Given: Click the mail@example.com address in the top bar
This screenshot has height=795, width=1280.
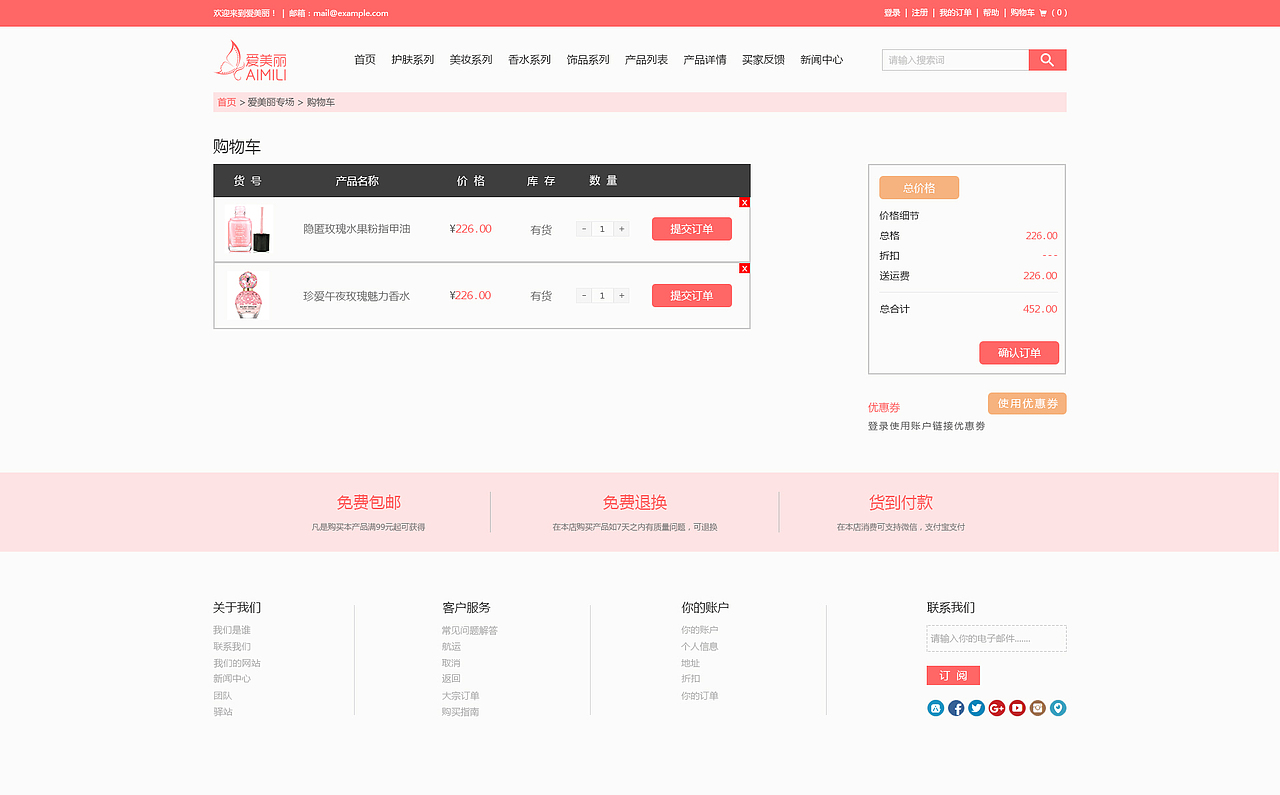Looking at the screenshot, I should pyautogui.click(x=351, y=13).
